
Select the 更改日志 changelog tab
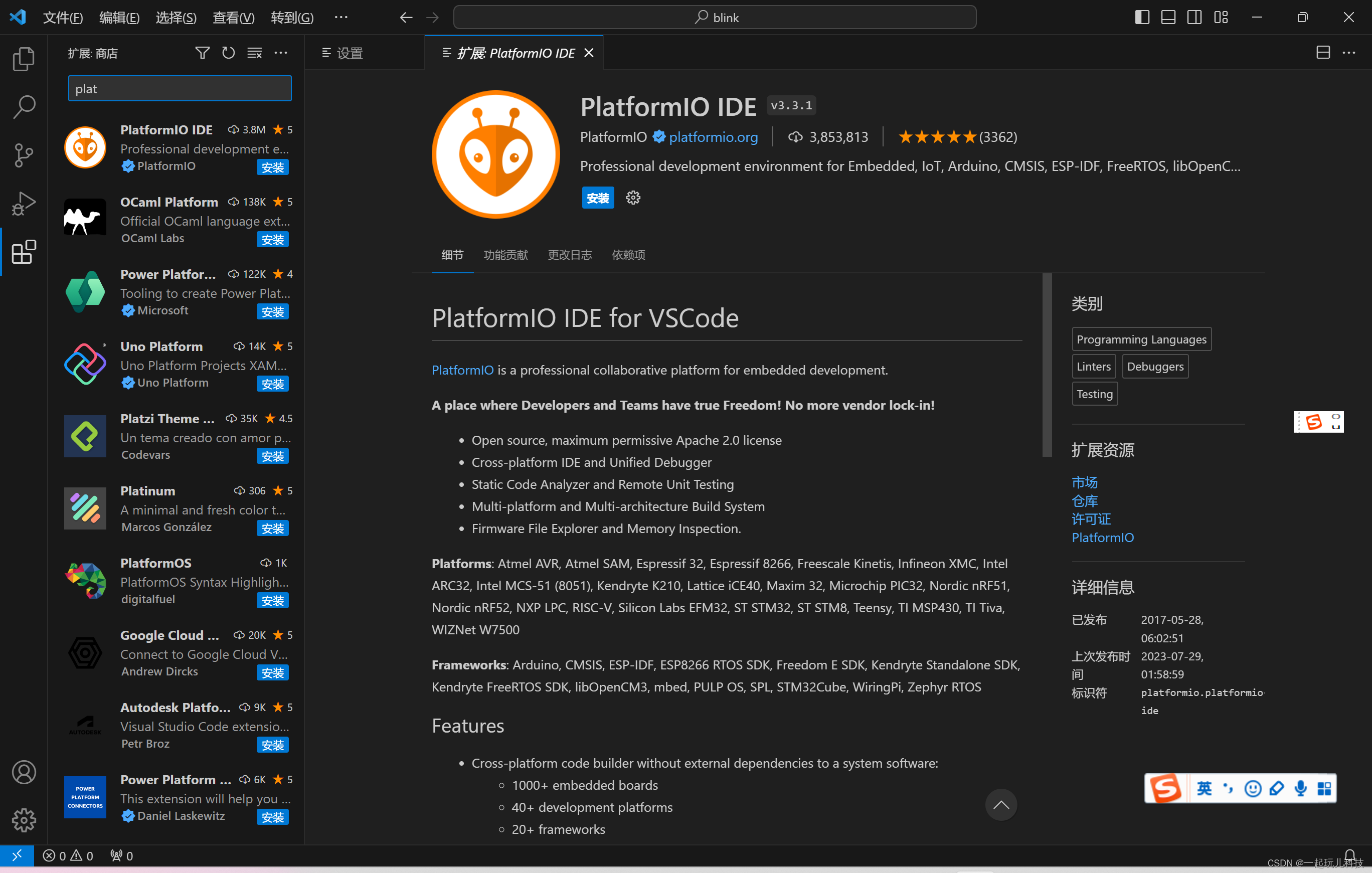[570, 255]
